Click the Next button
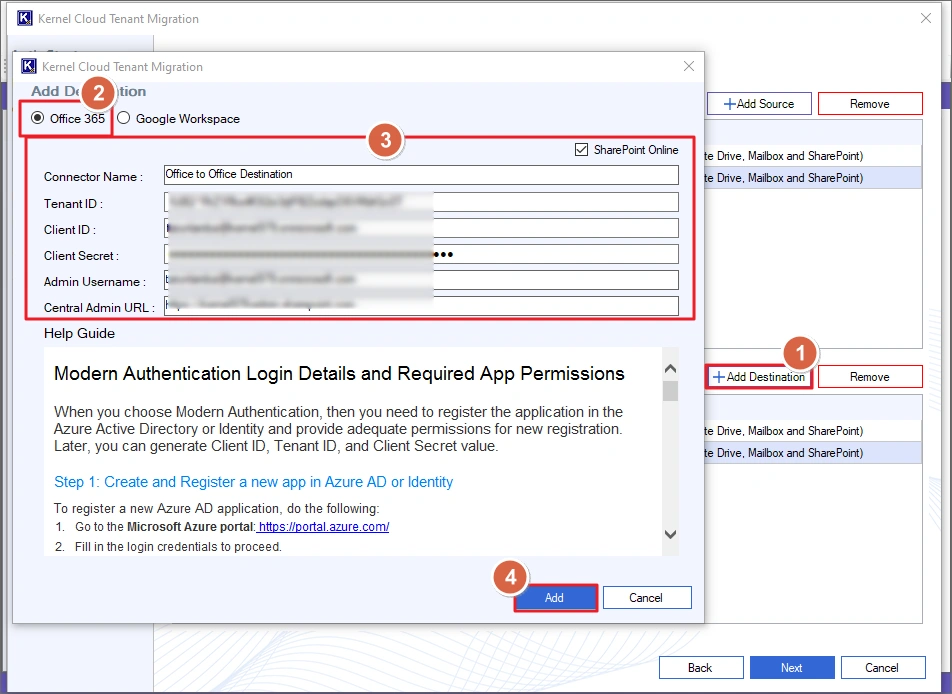 [x=791, y=668]
